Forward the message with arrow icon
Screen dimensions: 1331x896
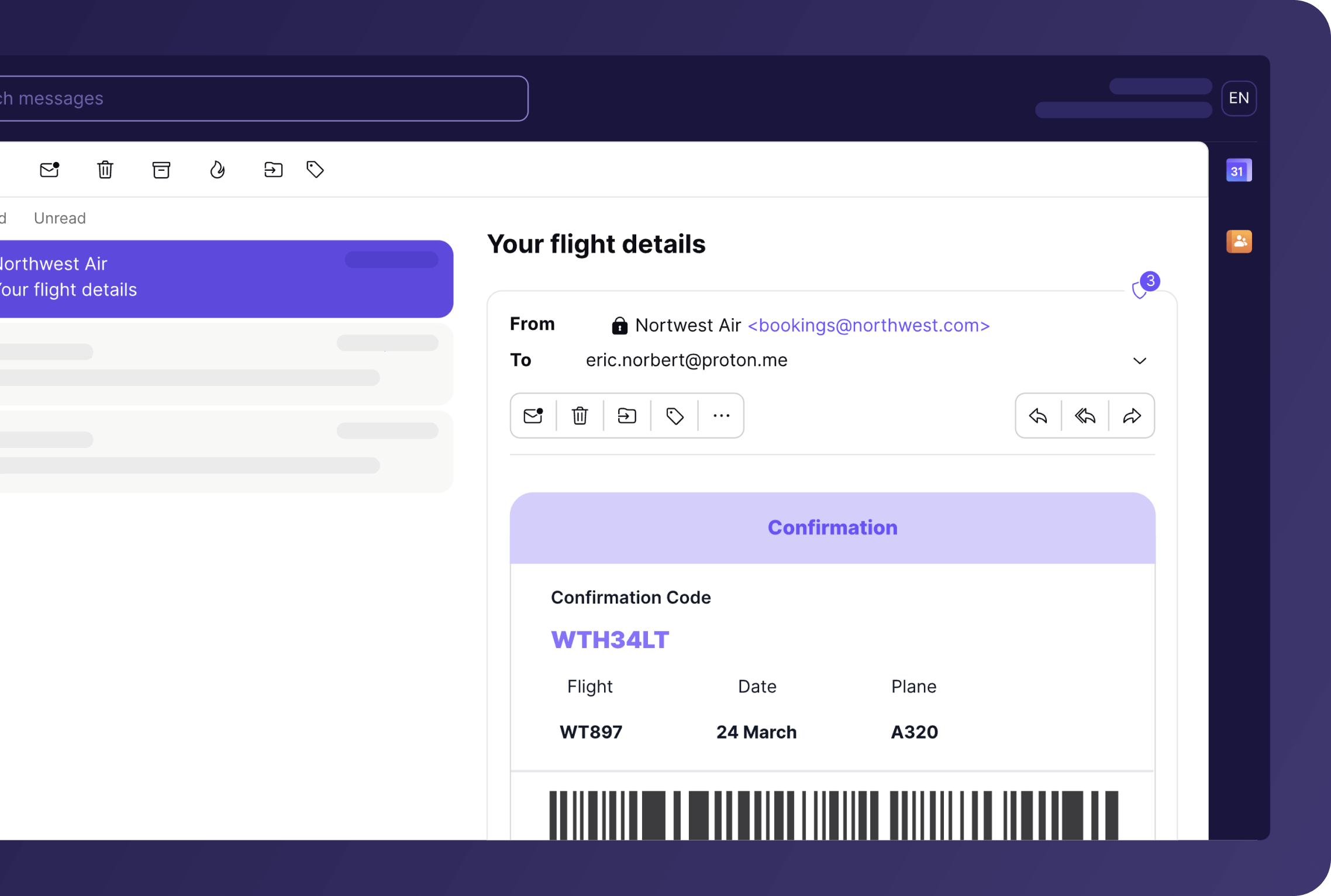coord(1132,416)
